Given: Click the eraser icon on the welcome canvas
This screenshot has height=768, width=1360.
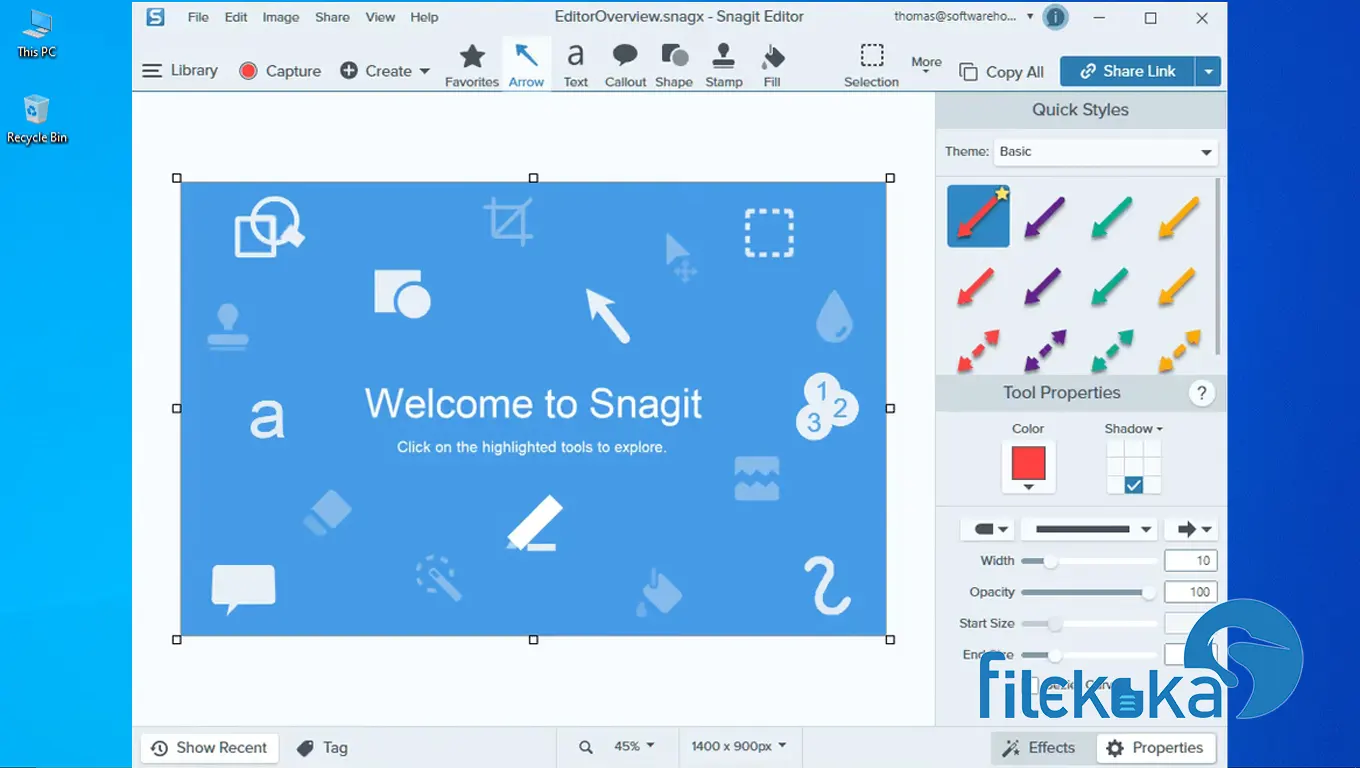Looking at the screenshot, I should [327, 513].
